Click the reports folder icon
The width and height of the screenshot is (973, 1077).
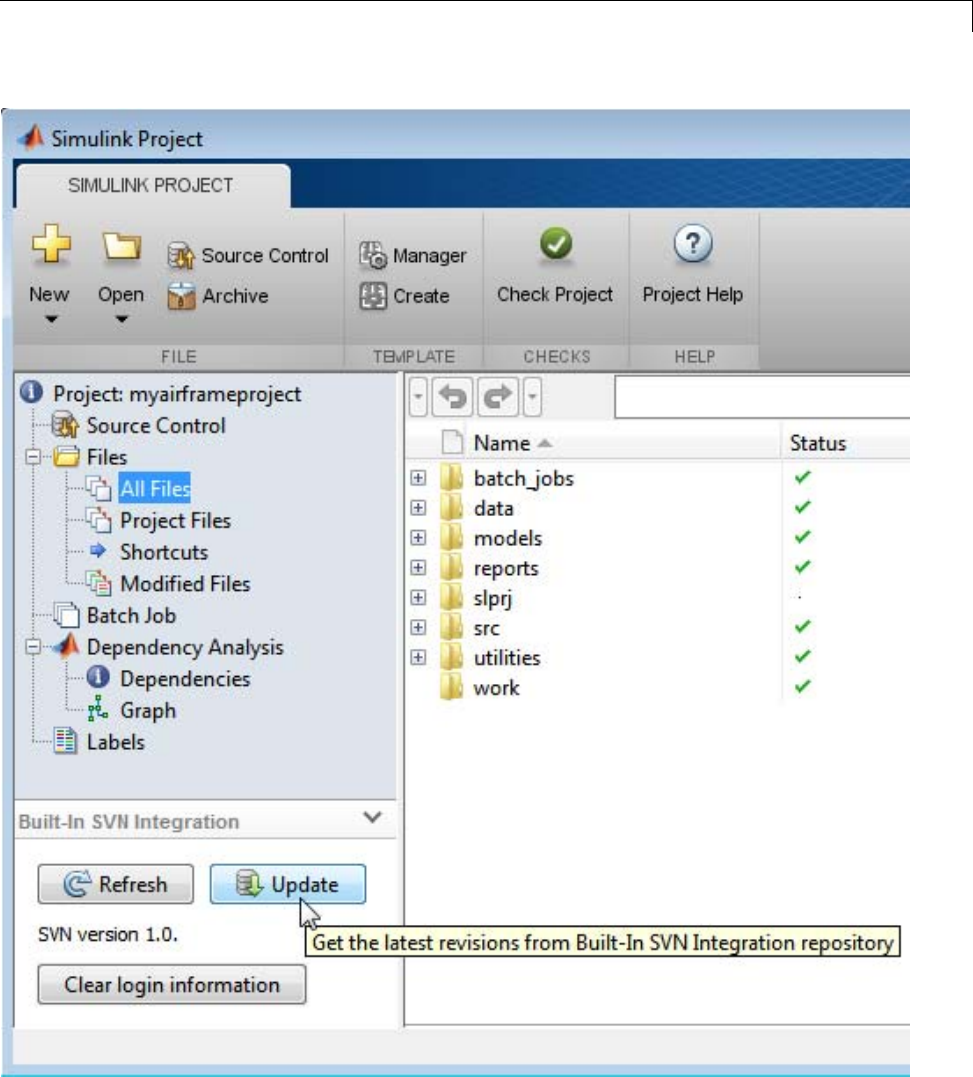451,568
